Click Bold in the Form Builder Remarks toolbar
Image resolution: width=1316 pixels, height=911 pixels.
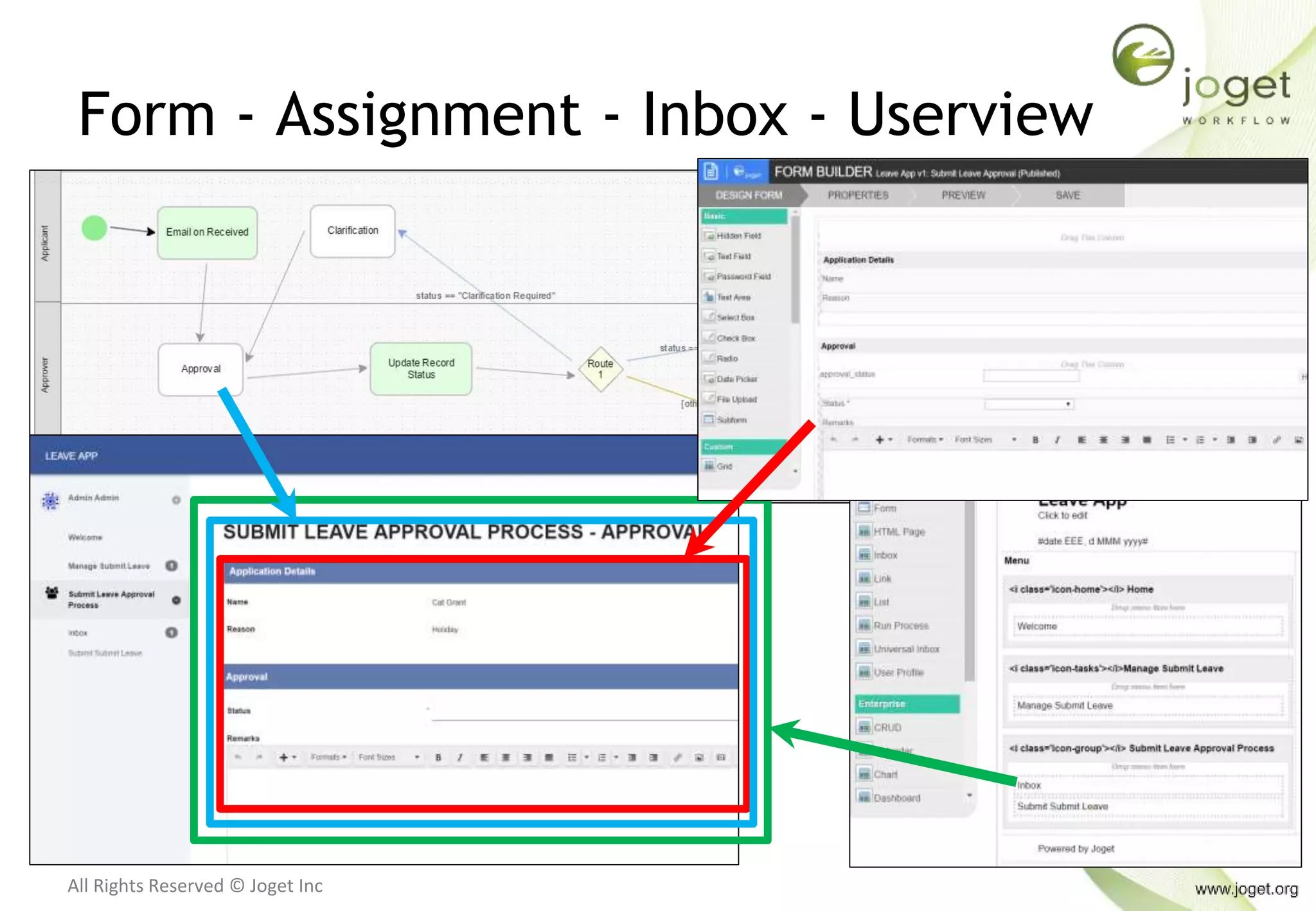1035,440
